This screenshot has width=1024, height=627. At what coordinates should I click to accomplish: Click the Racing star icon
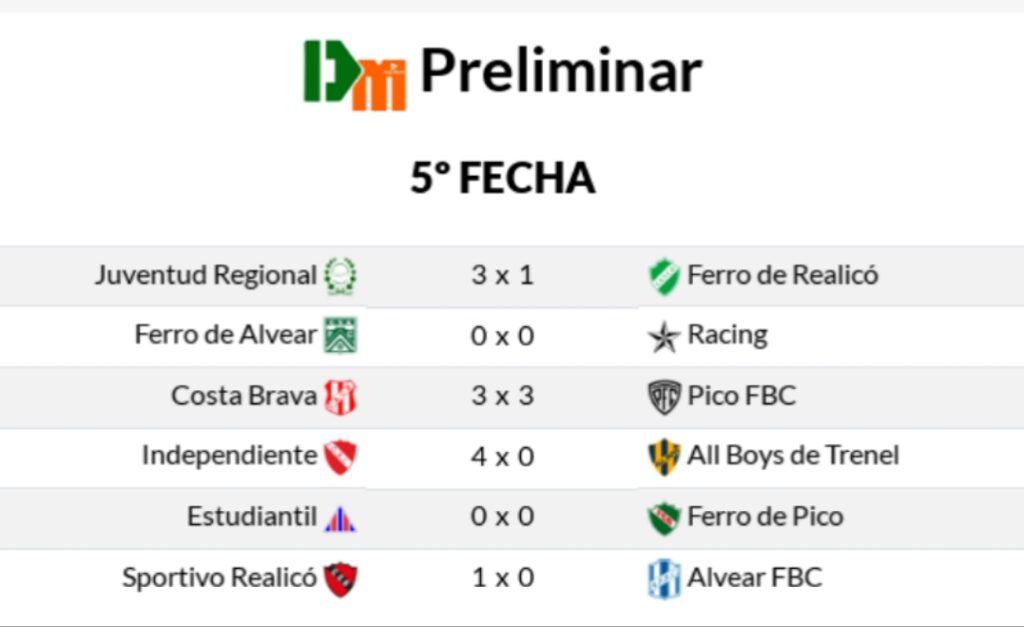click(x=663, y=337)
